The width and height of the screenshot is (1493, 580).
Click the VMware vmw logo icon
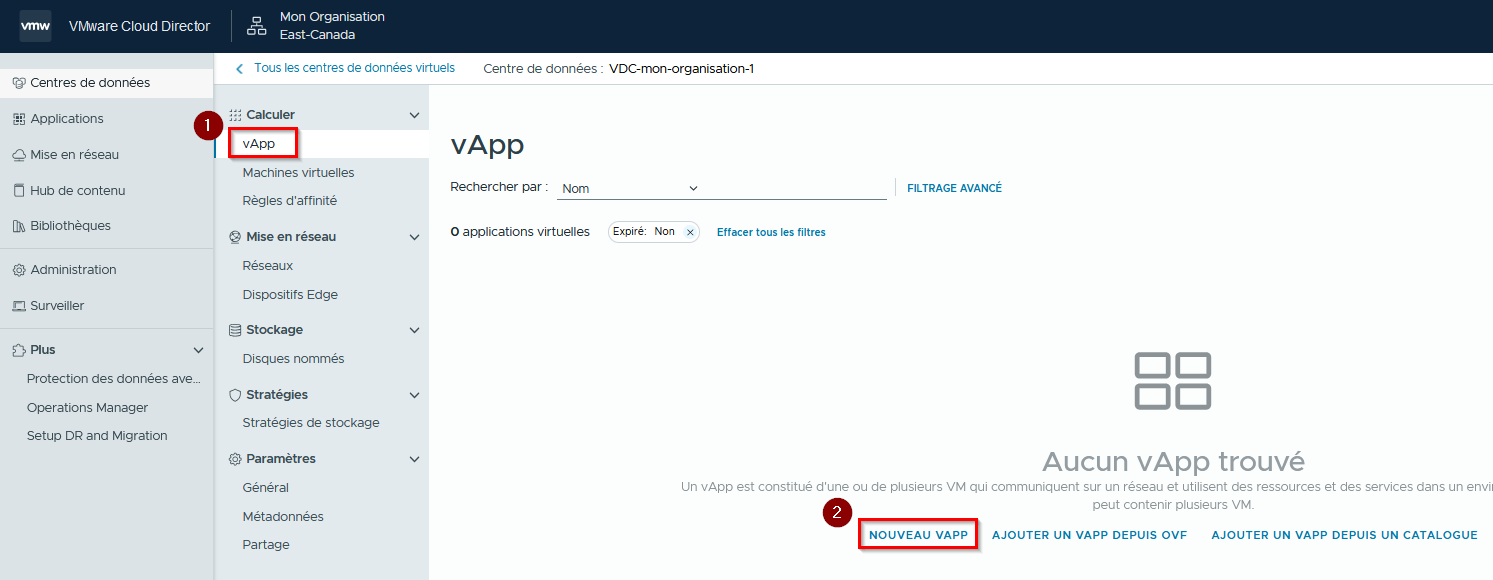[x=35, y=26]
